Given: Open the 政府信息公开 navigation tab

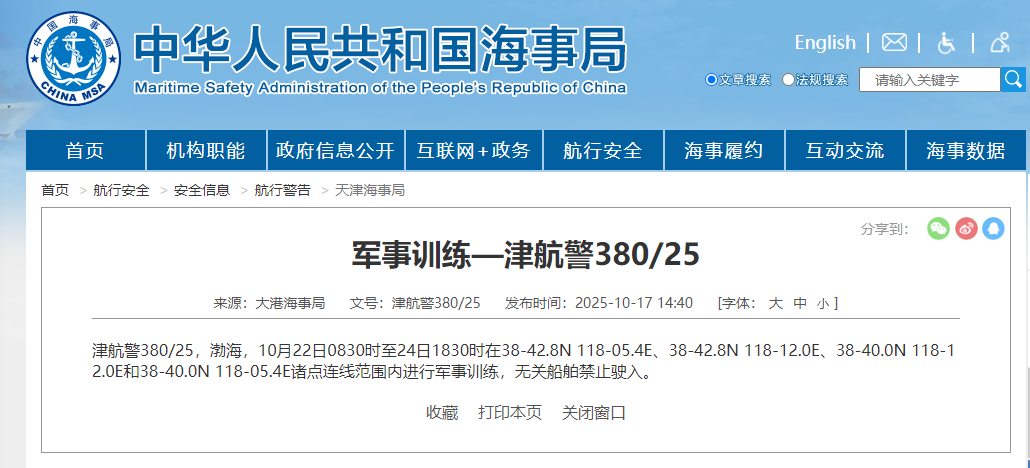Looking at the screenshot, I should point(335,151).
